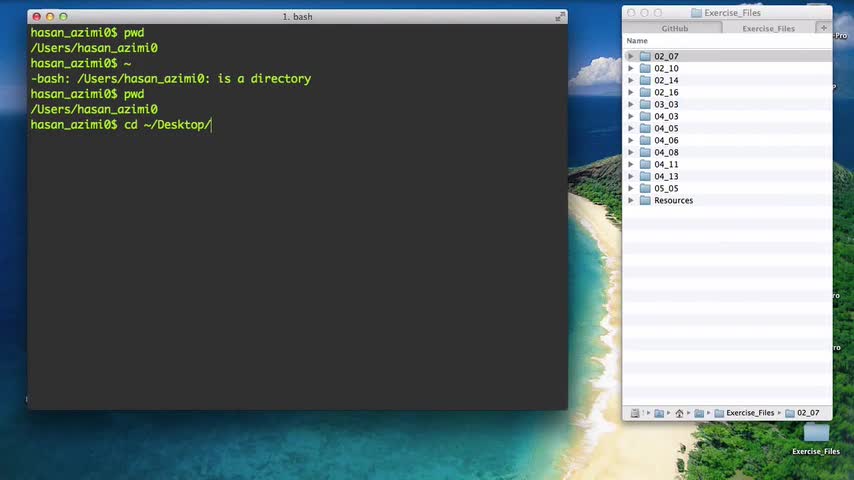This screenshot has height=480, width=854.
Task: Minimize the bash terminal window
Action: tap(50, 17)
